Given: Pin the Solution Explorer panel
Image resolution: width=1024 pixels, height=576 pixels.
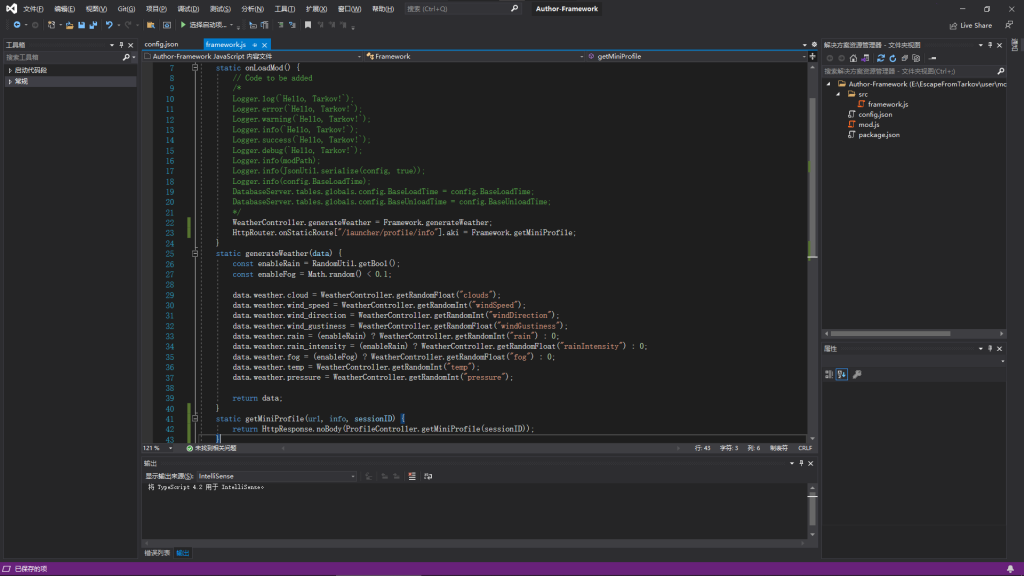Looking at the screenshot, I should (990, 45).
